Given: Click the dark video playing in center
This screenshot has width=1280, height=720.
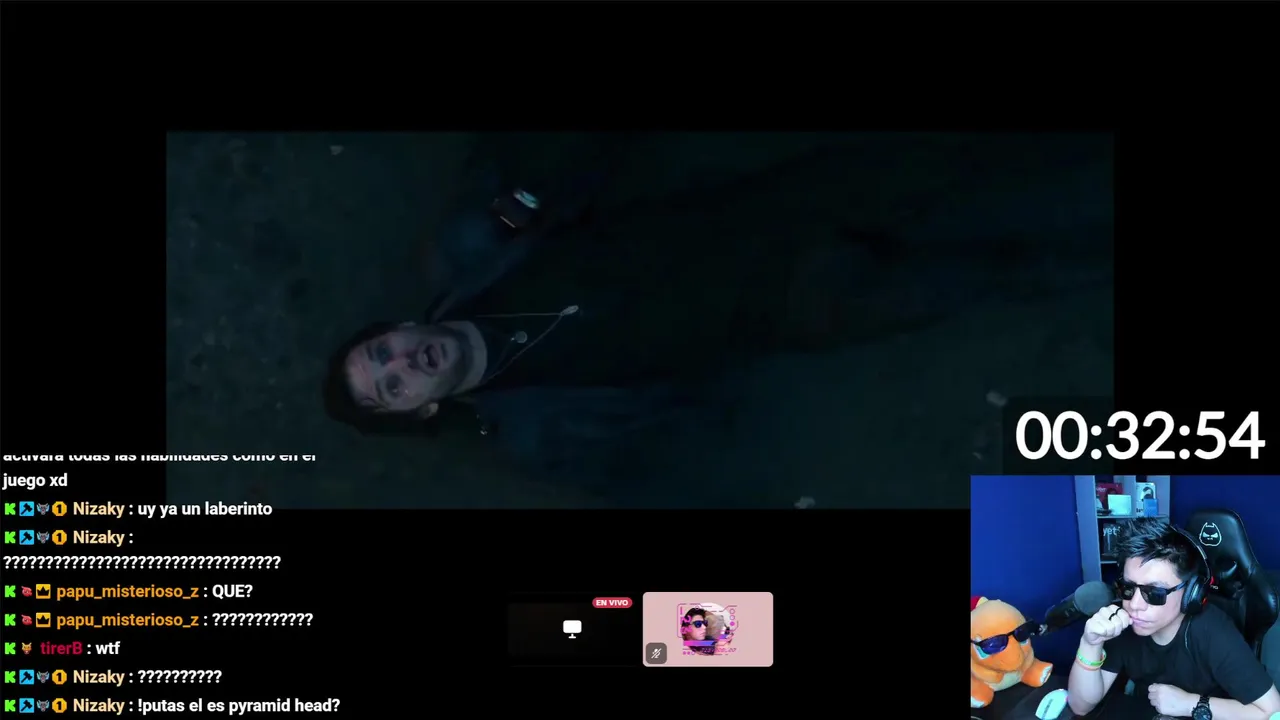Looking at the screenshot, I should coord(640,320).
